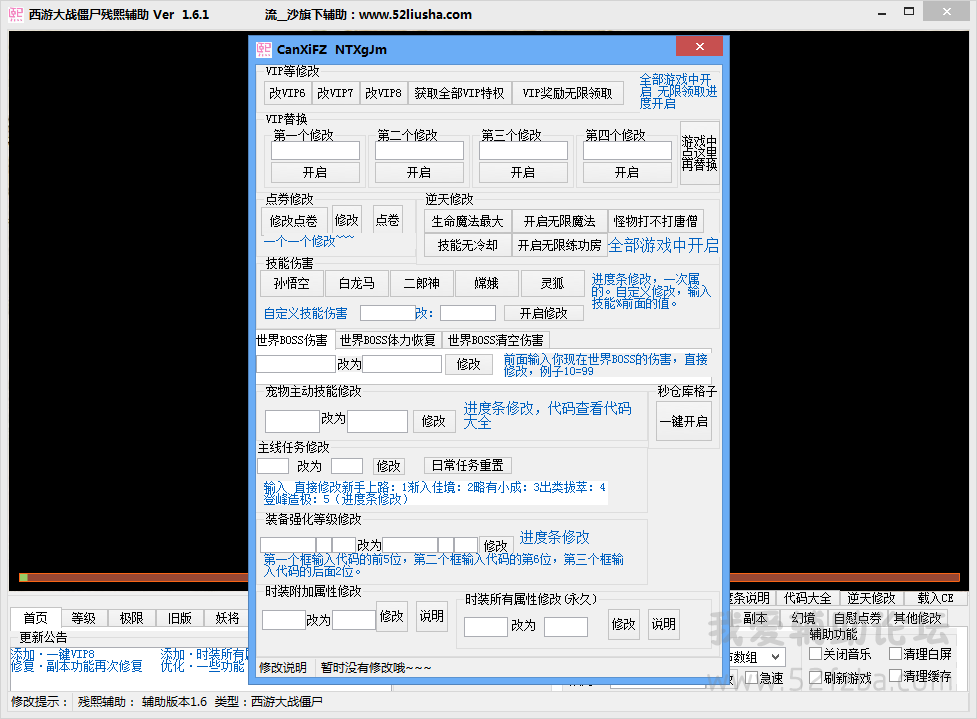
Task: Click 开启 under 第一个修改
Action: [x=315, y=173]
